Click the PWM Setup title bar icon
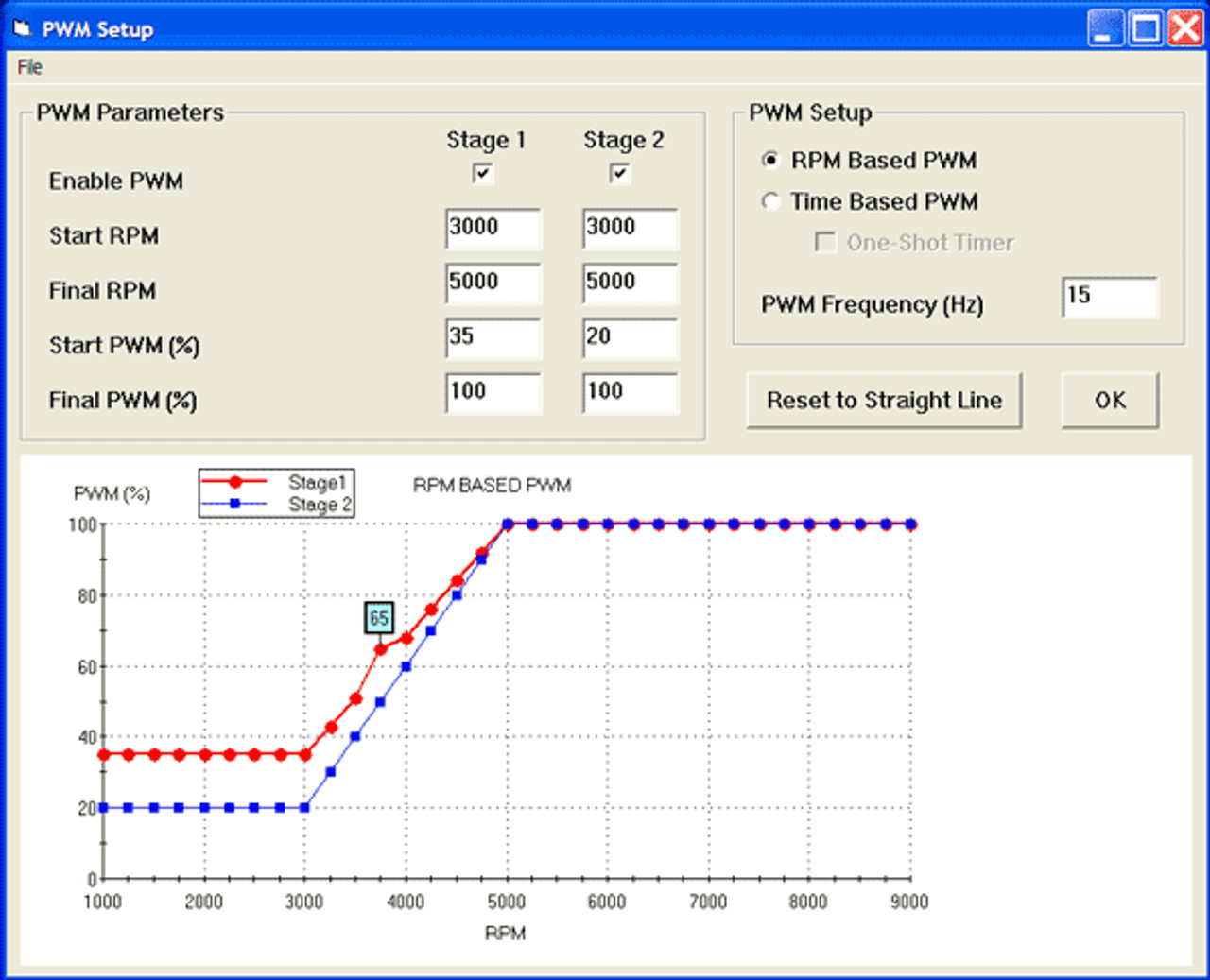The height and width of the screenshot is (980, 1210). pyautogui.click(x=22, y=28)
